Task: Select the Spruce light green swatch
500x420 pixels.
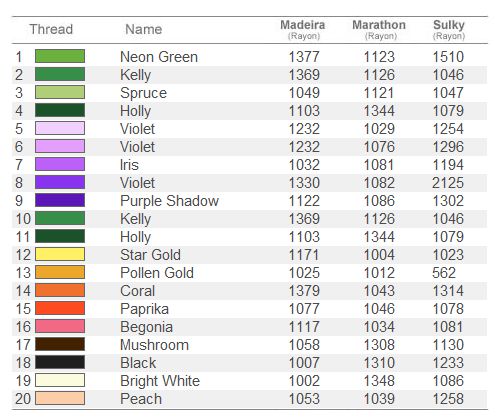Action: click(60, 92)
